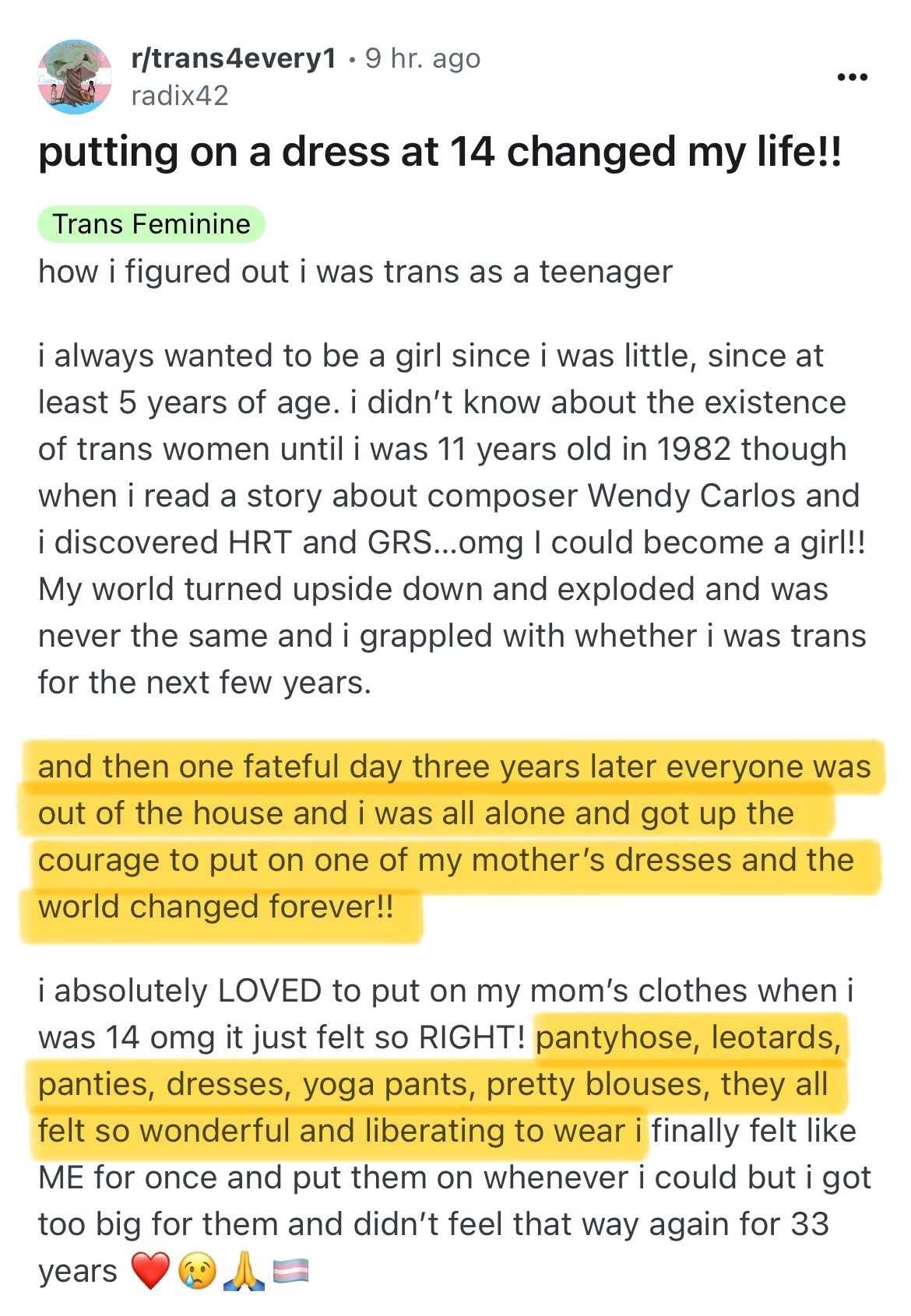The width and height of the screenshot is (911, 1316).
Task: Click the highlighted 'pantyhose, leotards' text
Action: pos(440,1084)
